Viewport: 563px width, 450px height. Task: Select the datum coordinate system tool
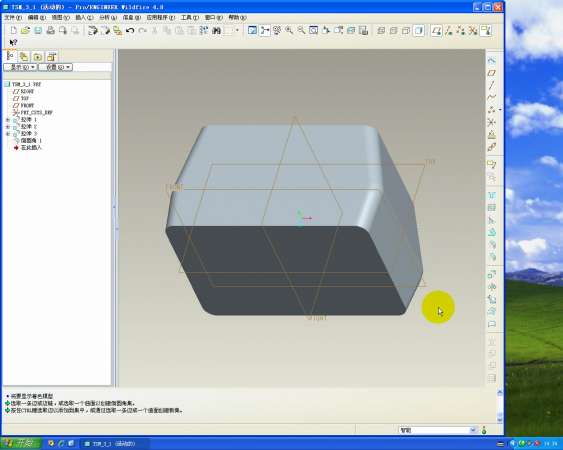coord(492,122)
